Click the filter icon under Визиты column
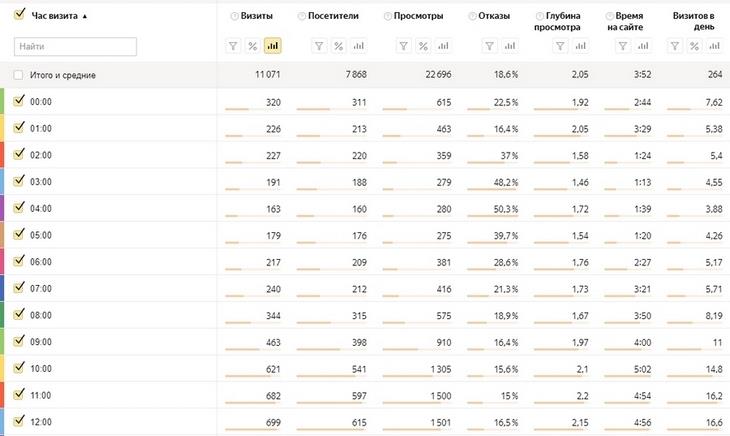Screen dimensions: 730x436 [x=233, y=46]
